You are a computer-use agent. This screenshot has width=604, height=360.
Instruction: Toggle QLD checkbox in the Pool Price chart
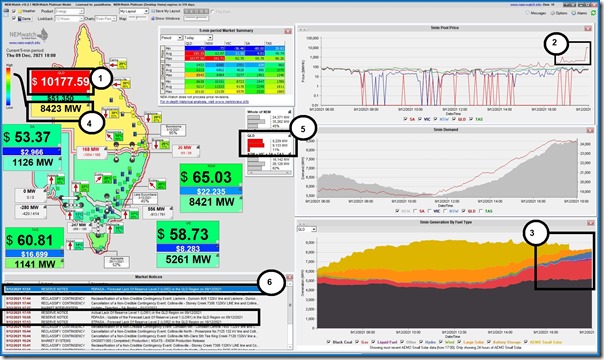click(454, 119)
